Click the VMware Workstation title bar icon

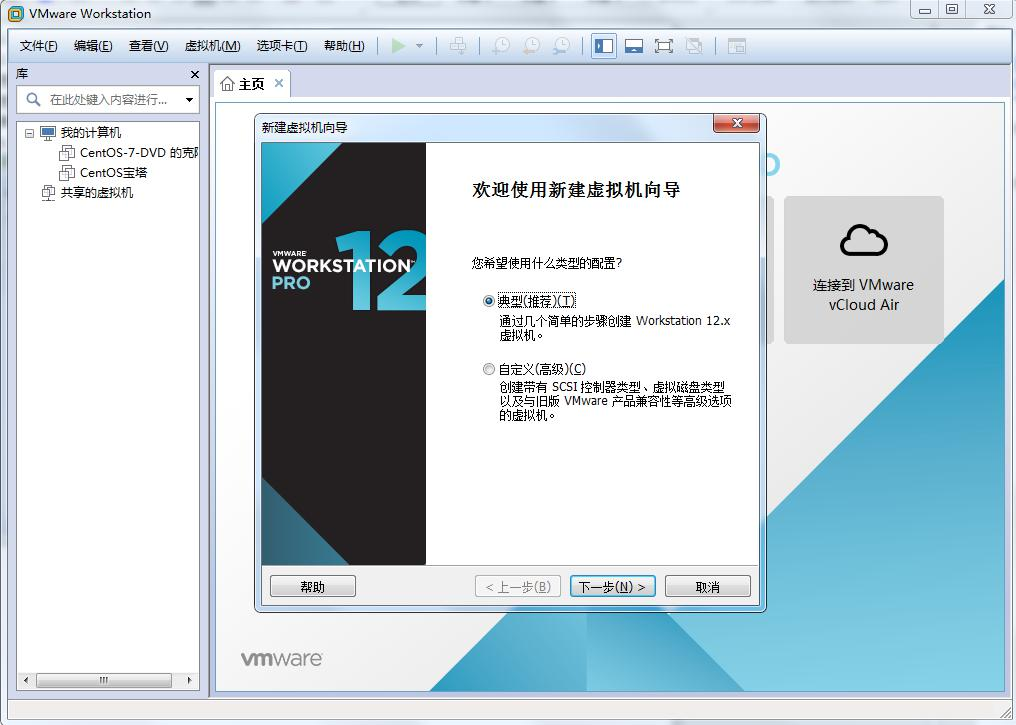click(x=16, y=14)
